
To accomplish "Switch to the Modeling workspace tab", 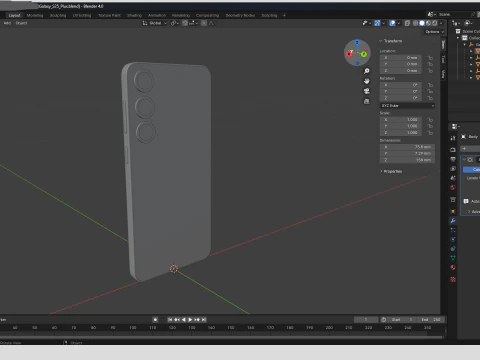I will coord(35,15).
